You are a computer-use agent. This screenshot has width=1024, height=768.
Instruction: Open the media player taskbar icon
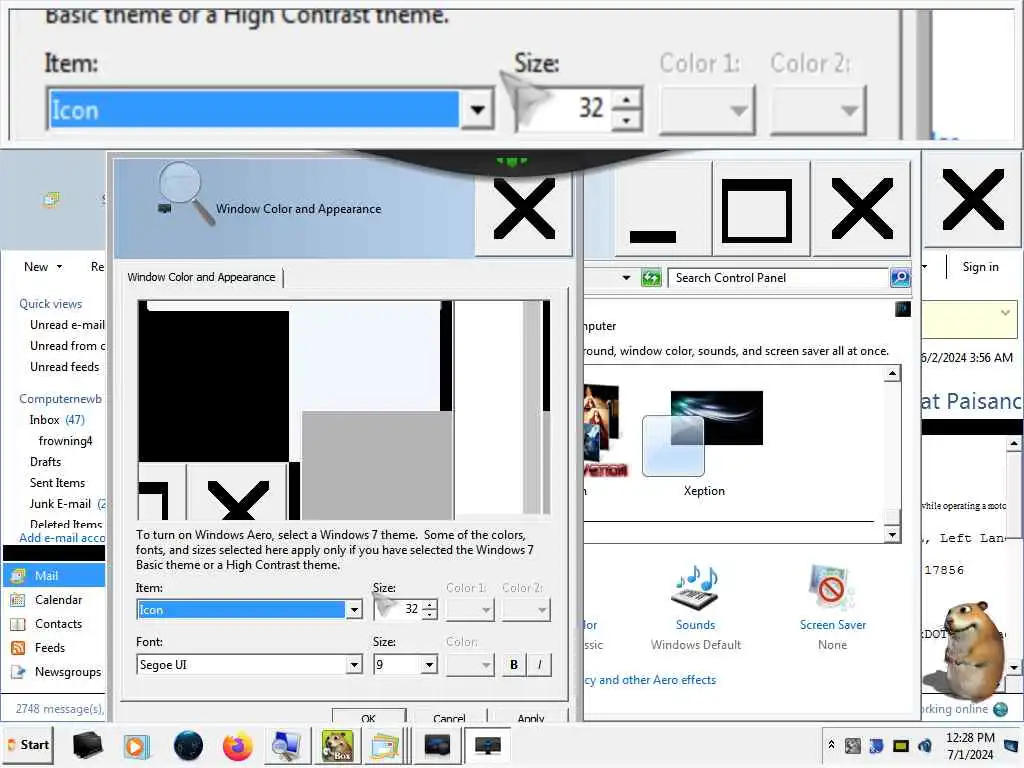point(136,746)
